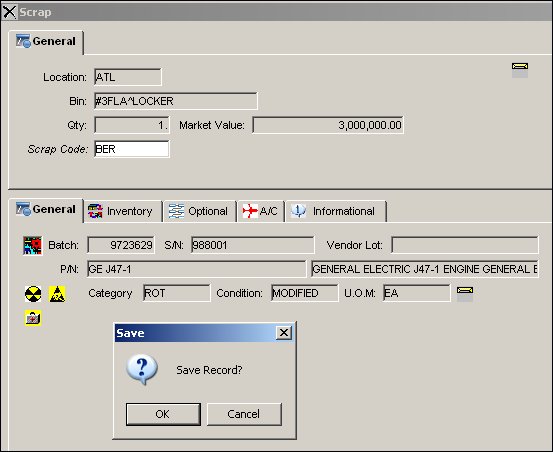553x452 pixels.
Task: Close the Save dialog with its X
Action: 284,332
